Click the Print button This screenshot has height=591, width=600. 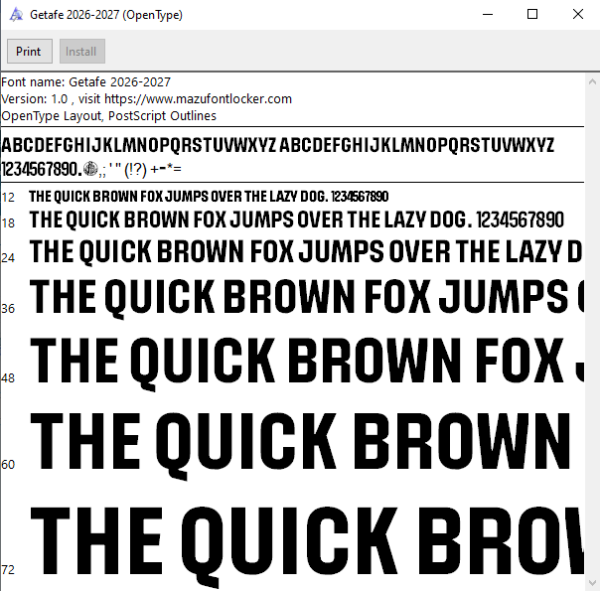point(30,51)
